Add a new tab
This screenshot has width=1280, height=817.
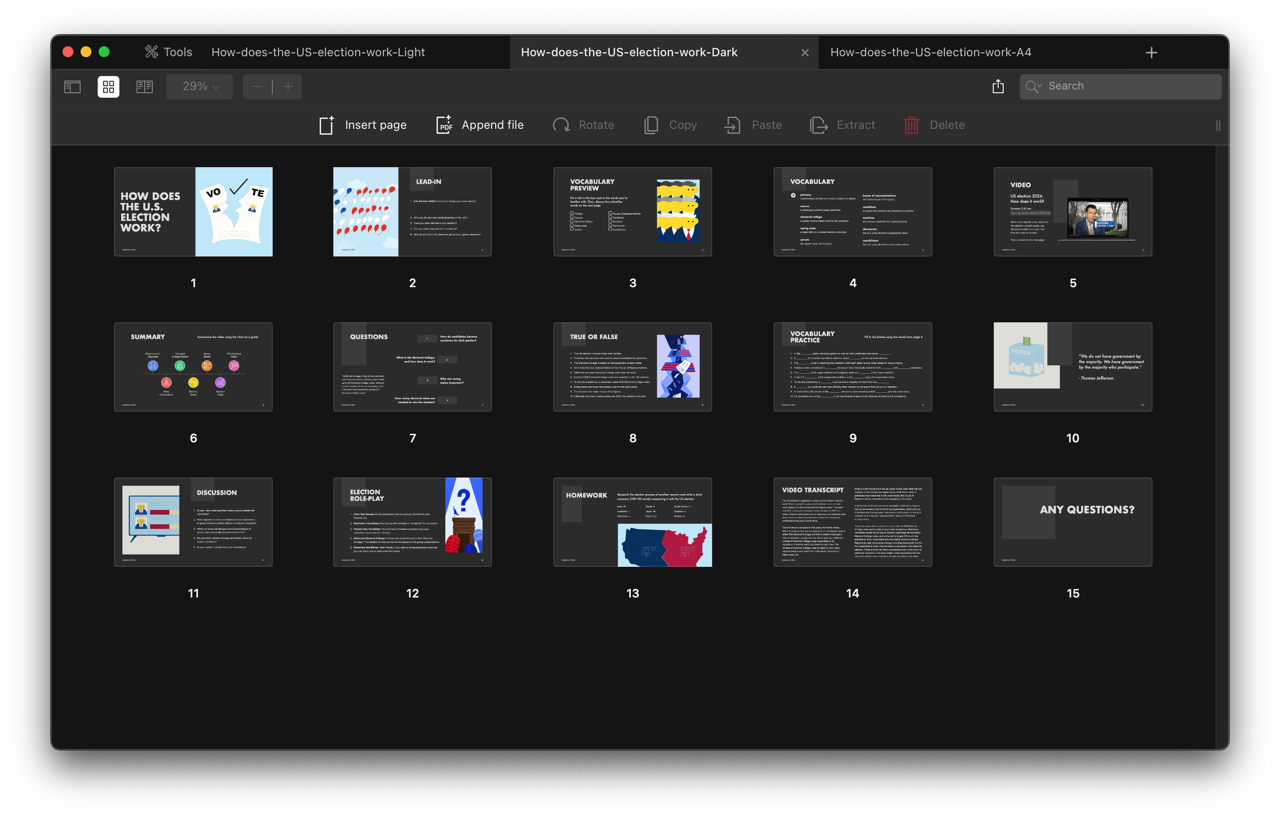(1151, 52)
